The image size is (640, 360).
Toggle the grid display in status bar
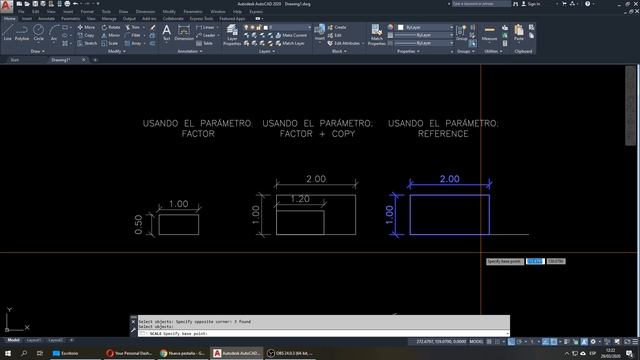(489, 342)
